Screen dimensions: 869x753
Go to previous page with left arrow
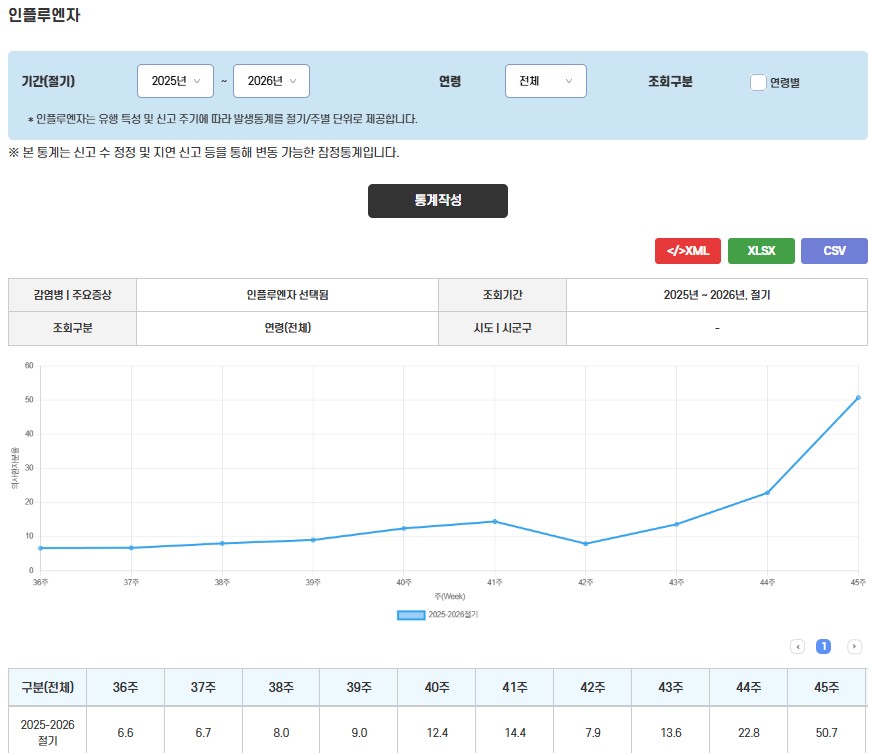pos(798,646)
